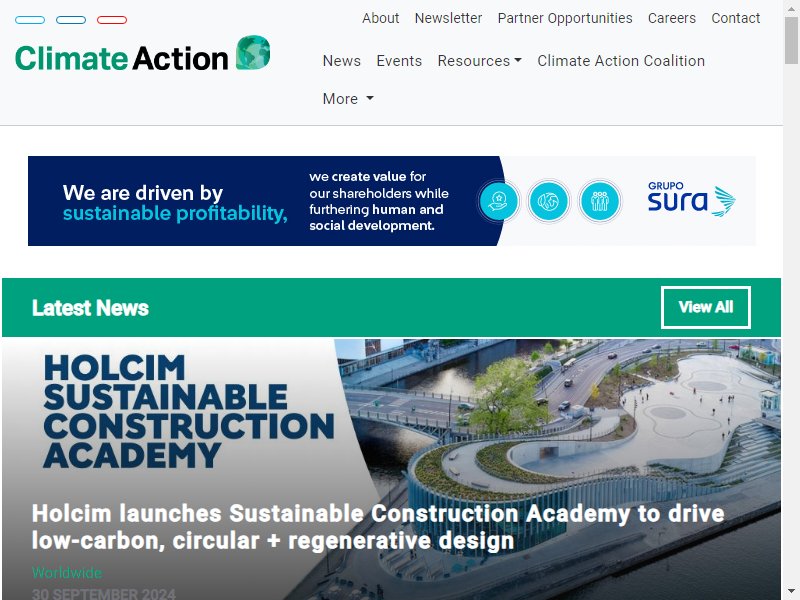Expand the Resources dropdown menu

point(480,61)
